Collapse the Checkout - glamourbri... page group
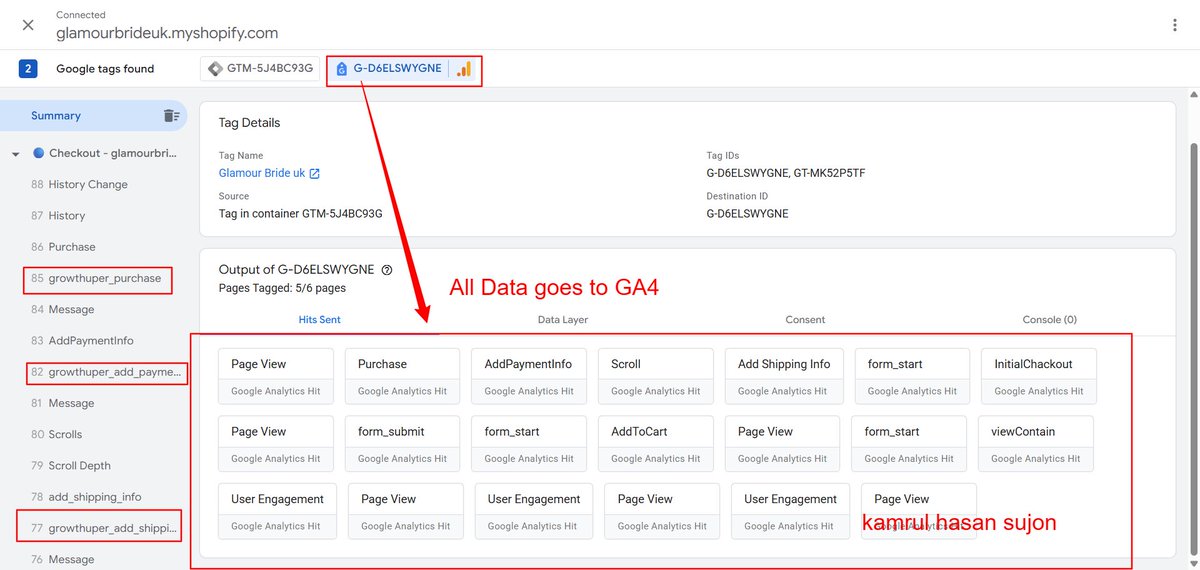 15,154
